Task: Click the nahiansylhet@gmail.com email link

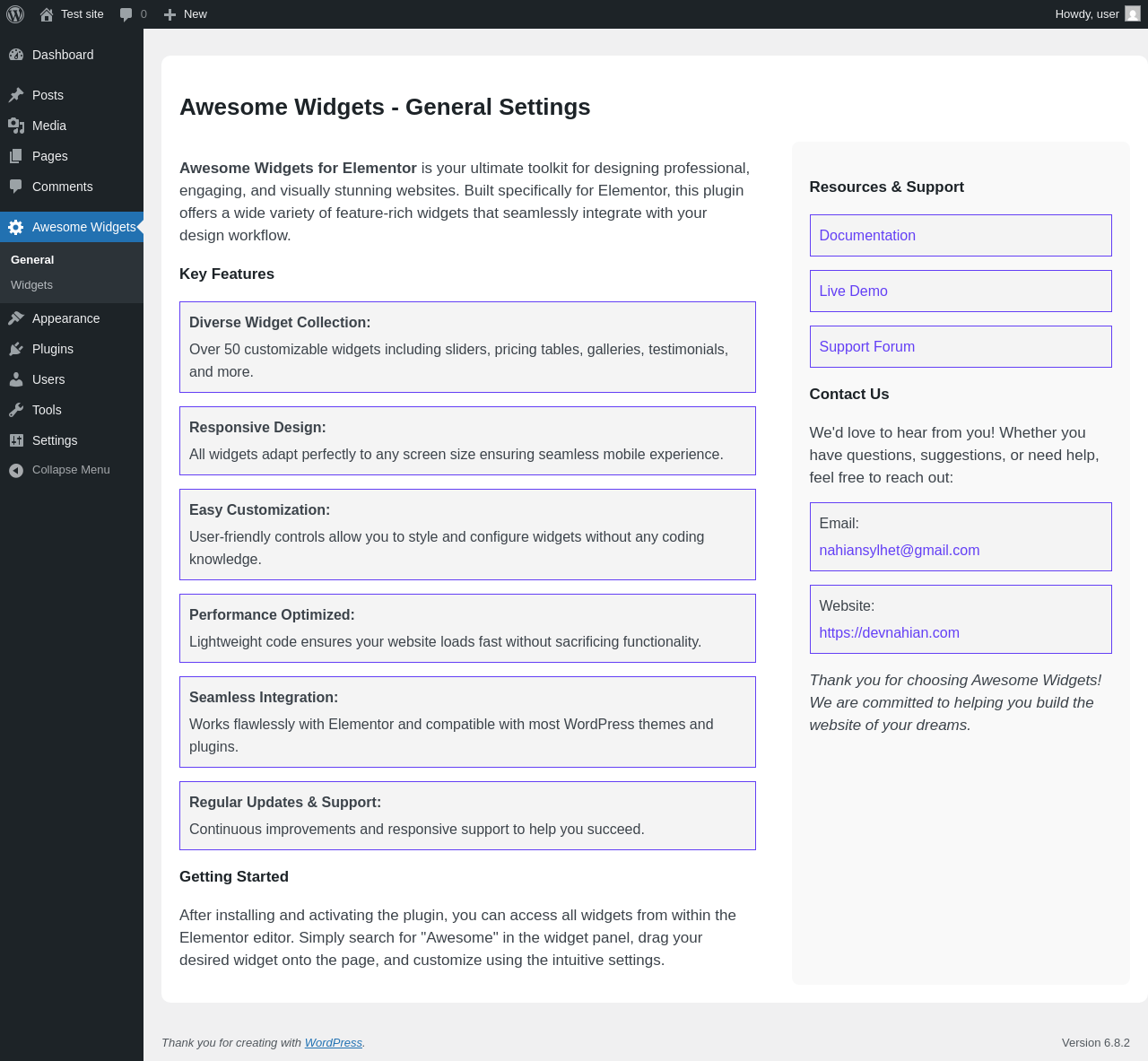Action: (899, 550)
